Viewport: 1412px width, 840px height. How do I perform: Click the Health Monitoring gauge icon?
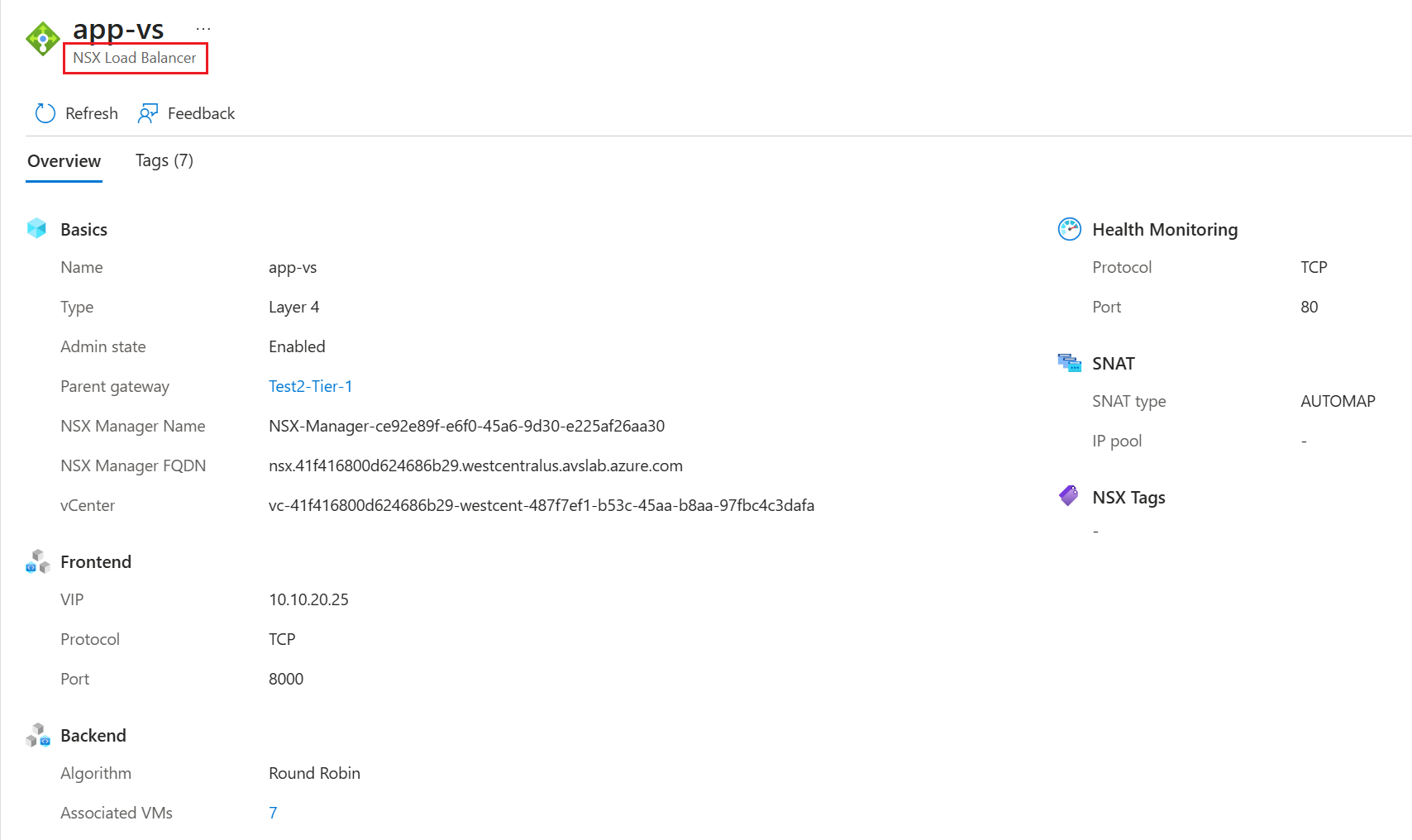pyautogui.click(x=1070, y=229)
